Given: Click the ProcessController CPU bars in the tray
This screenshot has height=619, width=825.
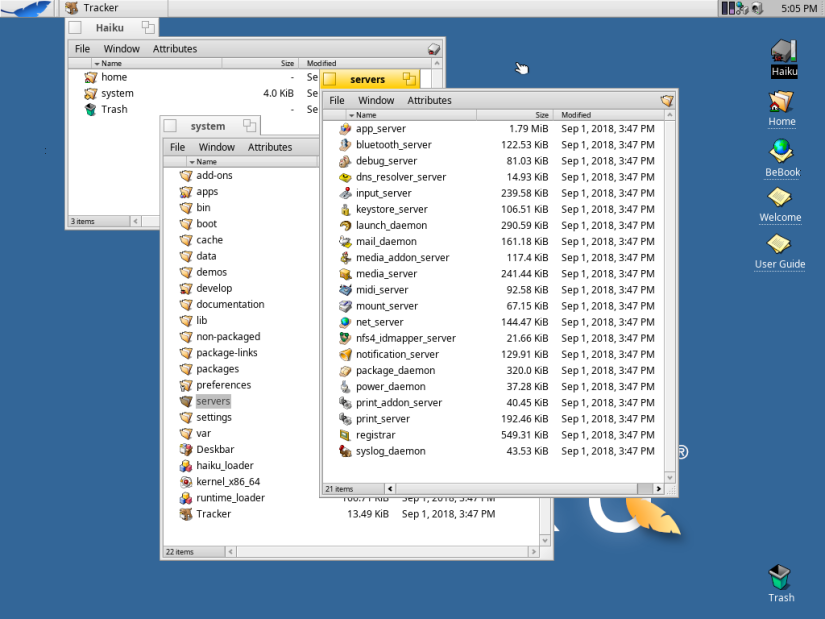Looking at the screenshot, I should click(x=726, y=8).
